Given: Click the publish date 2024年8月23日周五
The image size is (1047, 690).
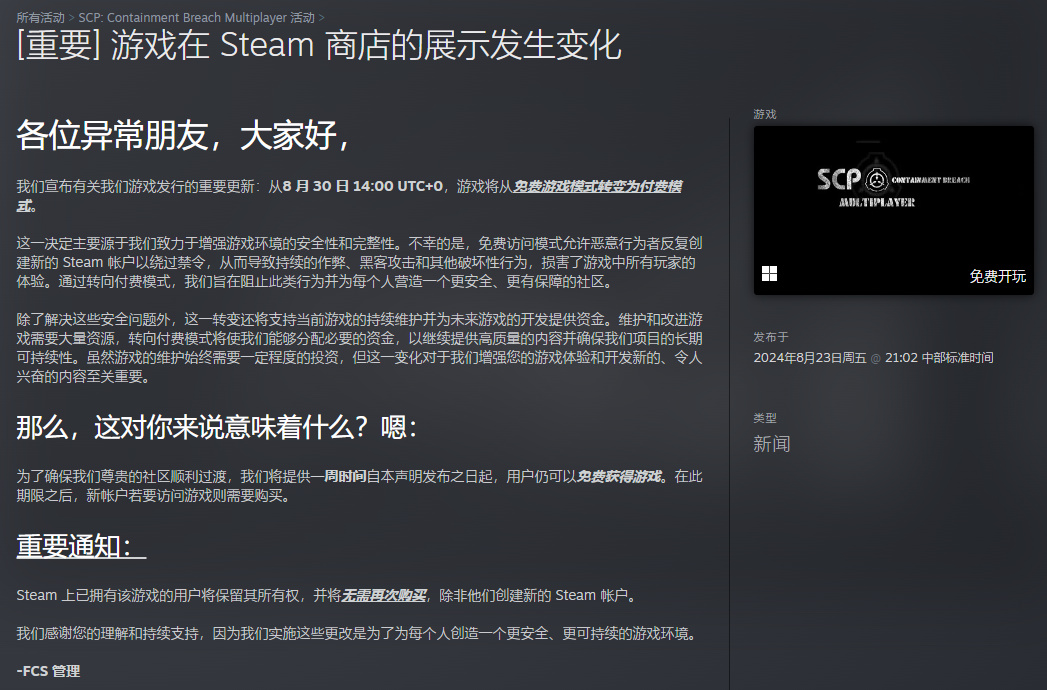Looking at the screenshot, I should click(x=810, y=358).
